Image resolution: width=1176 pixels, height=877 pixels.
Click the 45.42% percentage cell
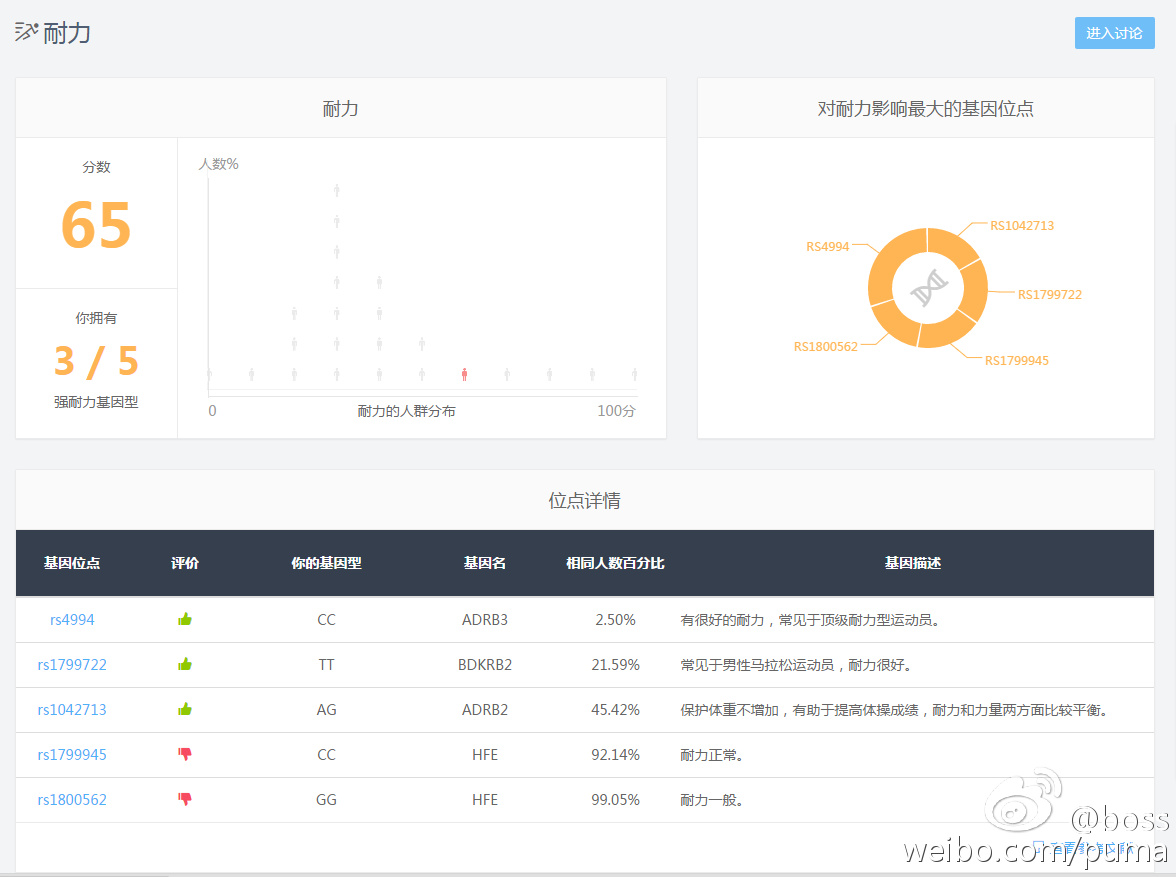(x=615, y=710)
